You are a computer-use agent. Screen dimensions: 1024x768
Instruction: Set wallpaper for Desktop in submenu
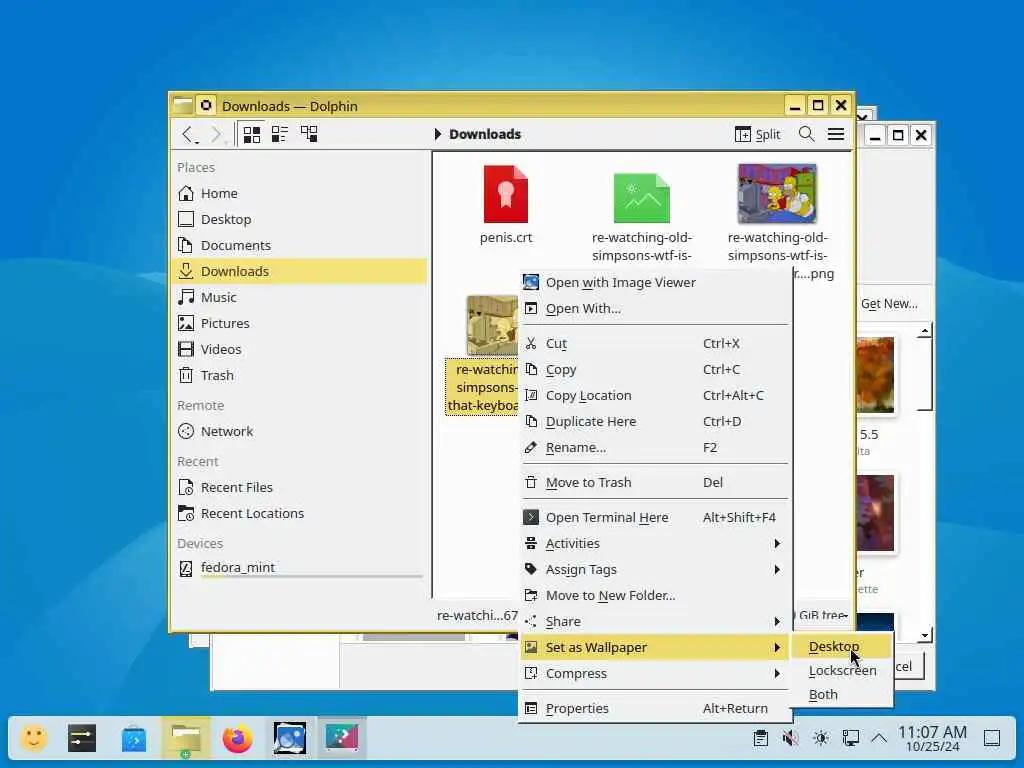coord(841,647)
